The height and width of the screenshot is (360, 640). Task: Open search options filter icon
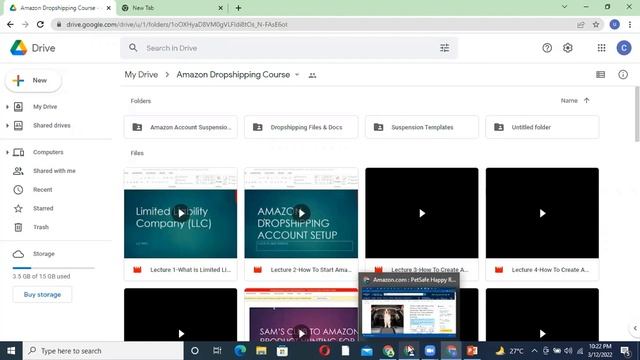pyautogui.click(x=444, y=48)
